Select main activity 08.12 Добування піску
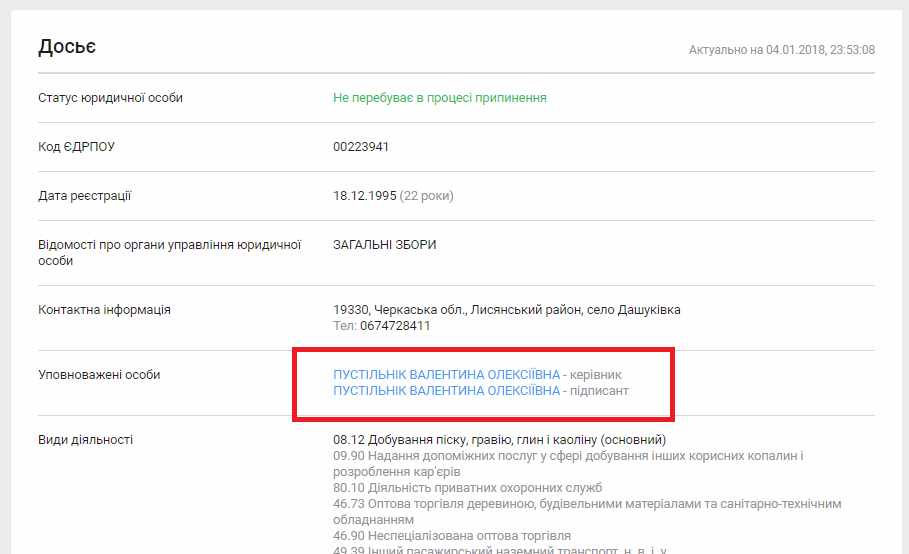Screen dimensions: 909x554 click(499, 440)
